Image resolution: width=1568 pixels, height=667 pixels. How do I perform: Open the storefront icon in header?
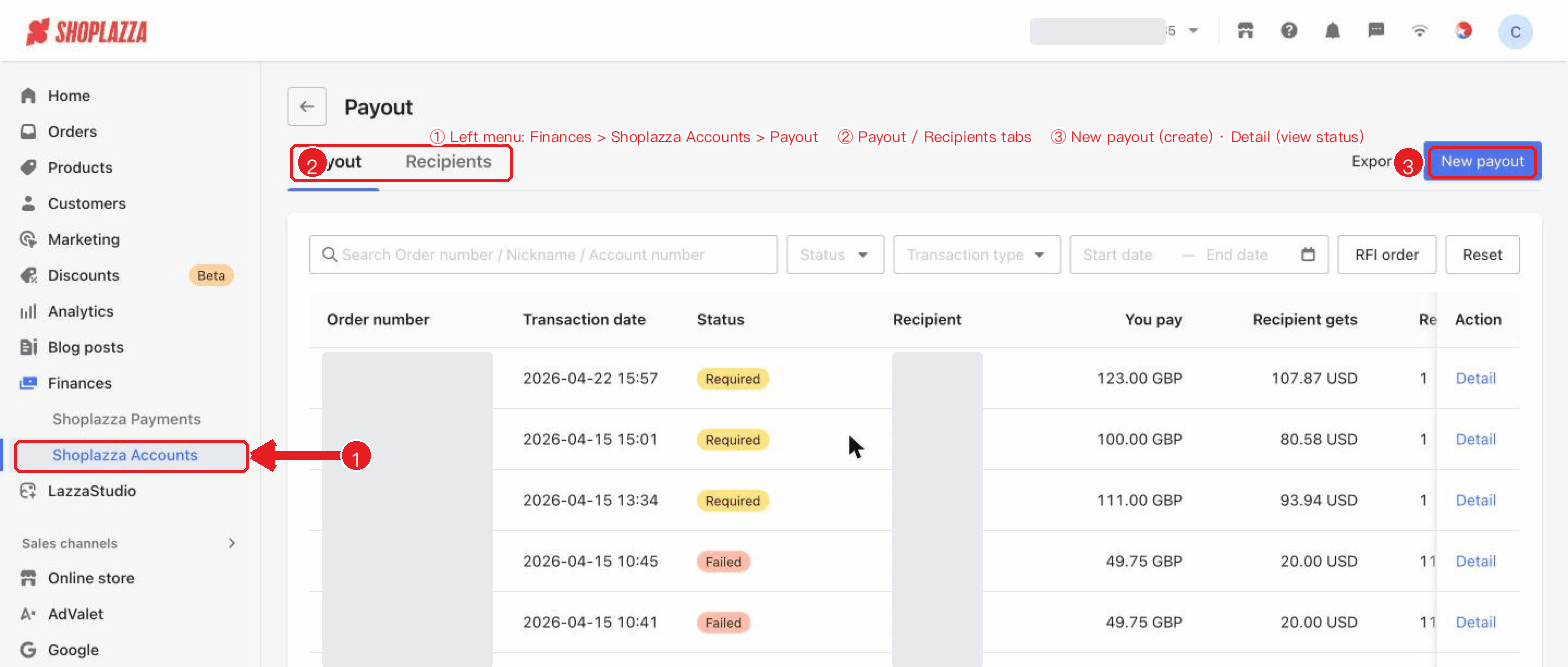pos(1245,31)
